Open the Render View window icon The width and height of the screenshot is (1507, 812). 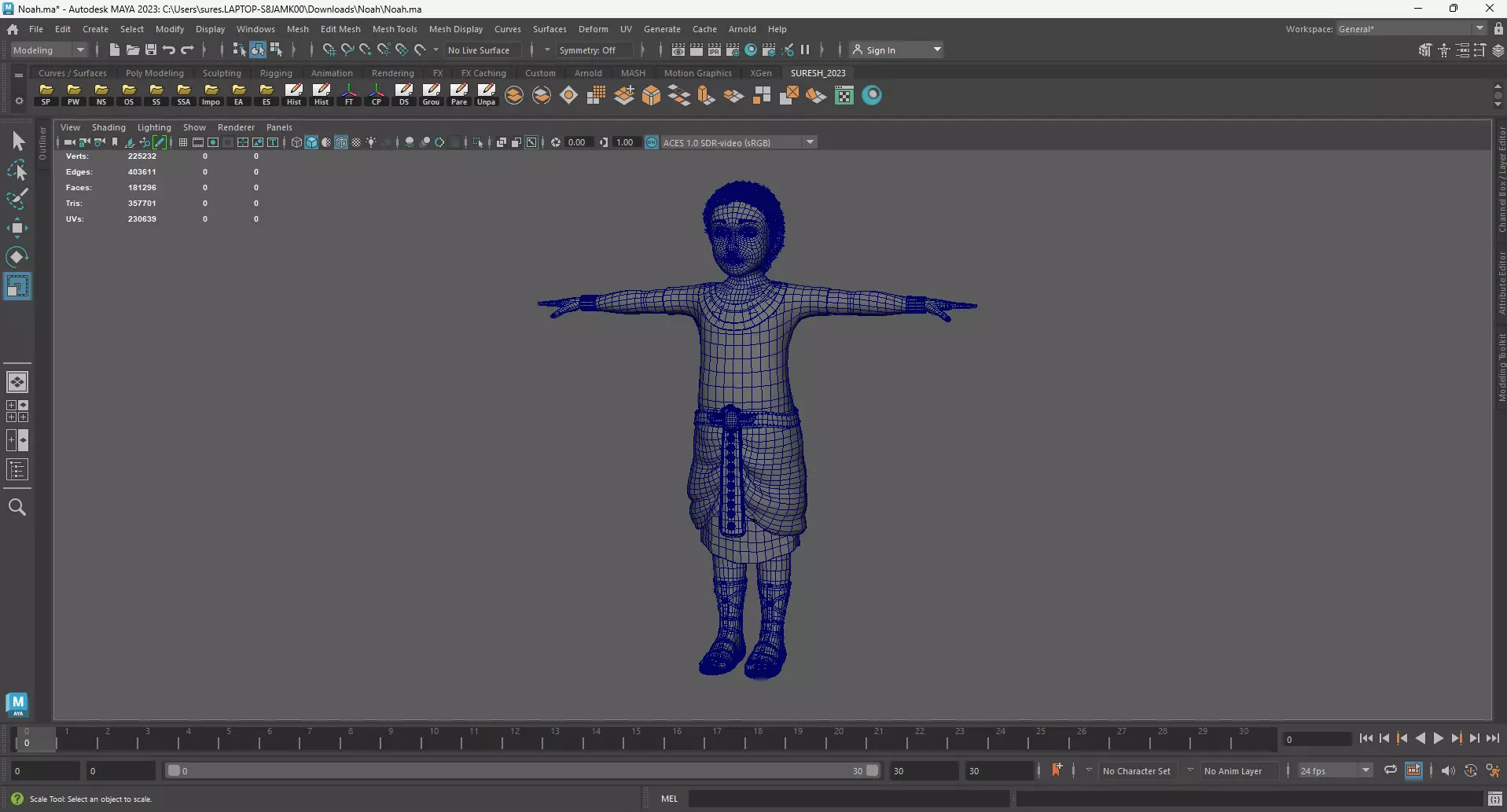pyautogui.click(x=678, y=50)
